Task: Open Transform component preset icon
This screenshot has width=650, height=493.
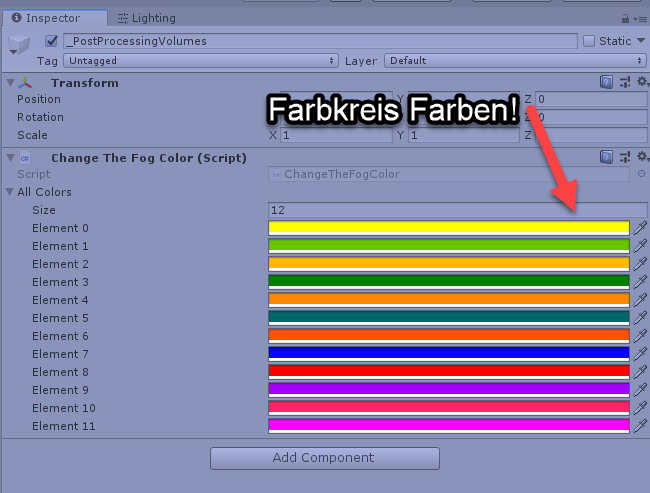Action: pos(625,82)
